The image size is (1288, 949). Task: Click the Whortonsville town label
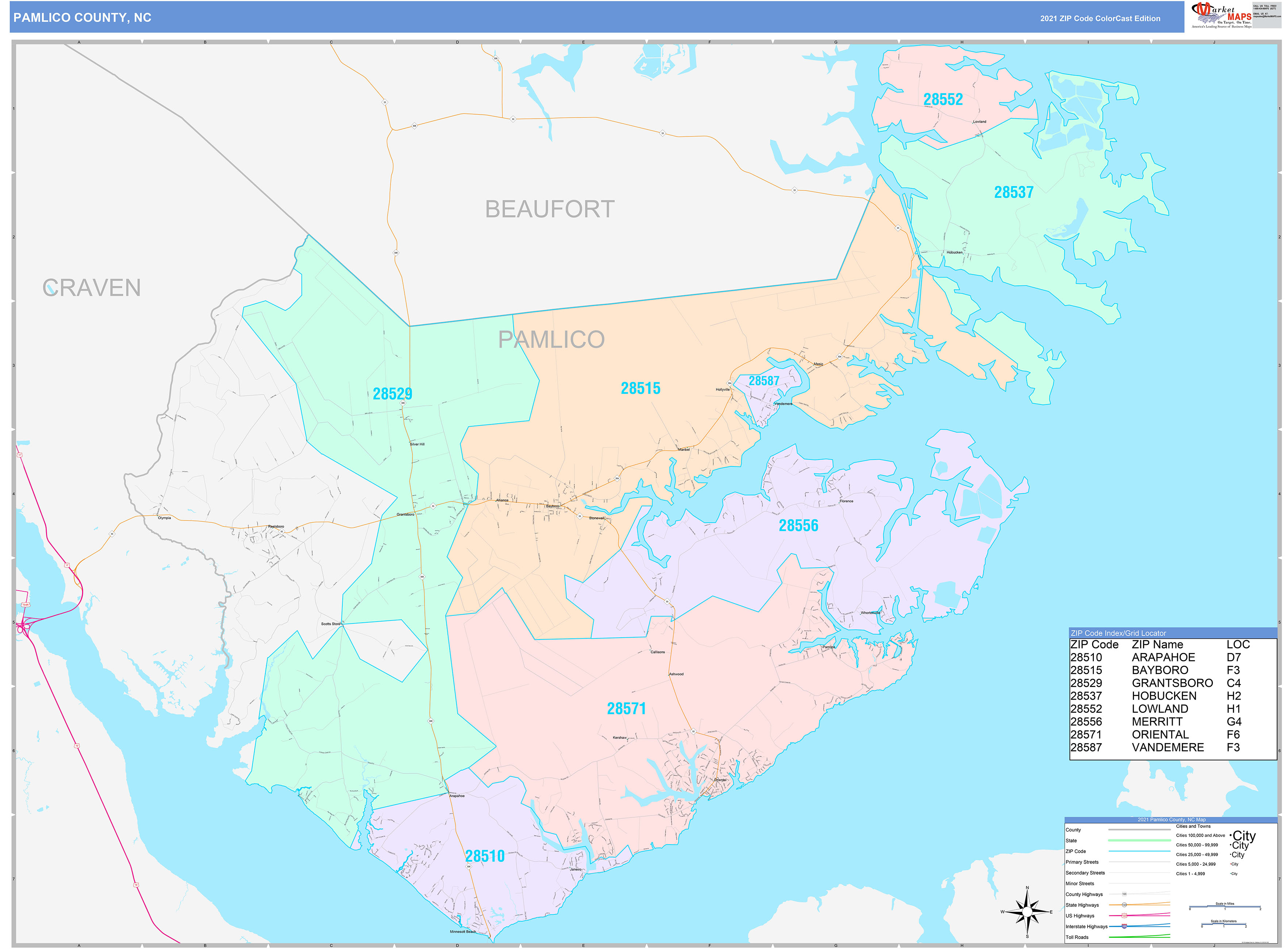coord(870,613)
